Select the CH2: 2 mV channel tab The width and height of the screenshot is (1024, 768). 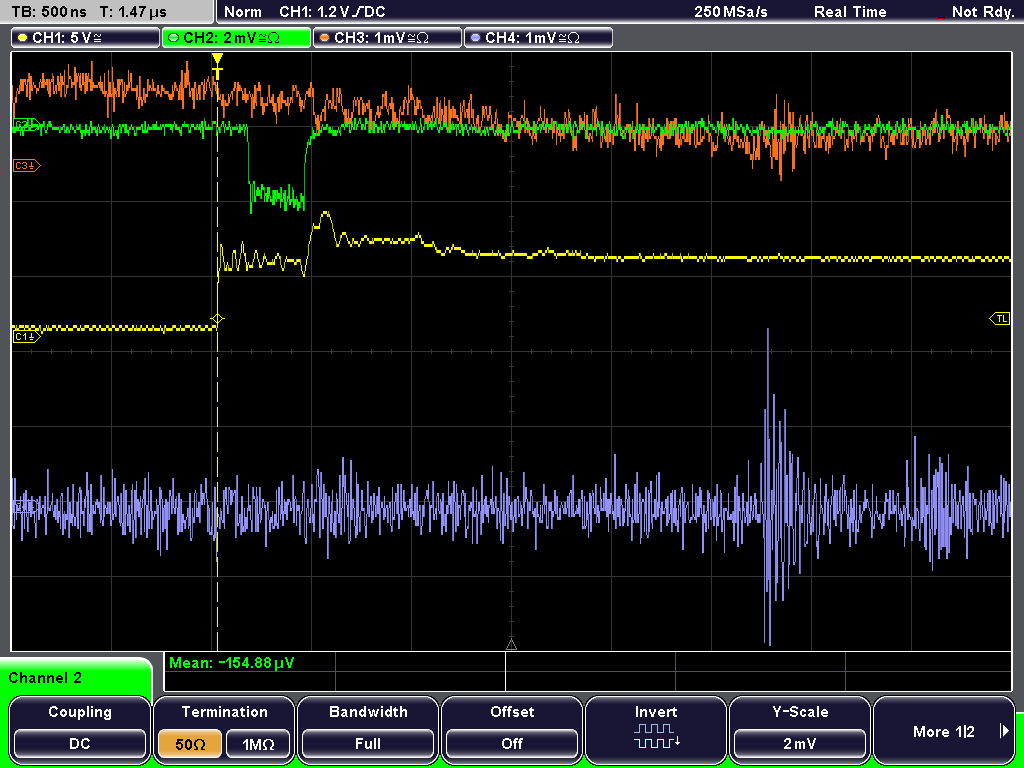(x=236, y=38)
